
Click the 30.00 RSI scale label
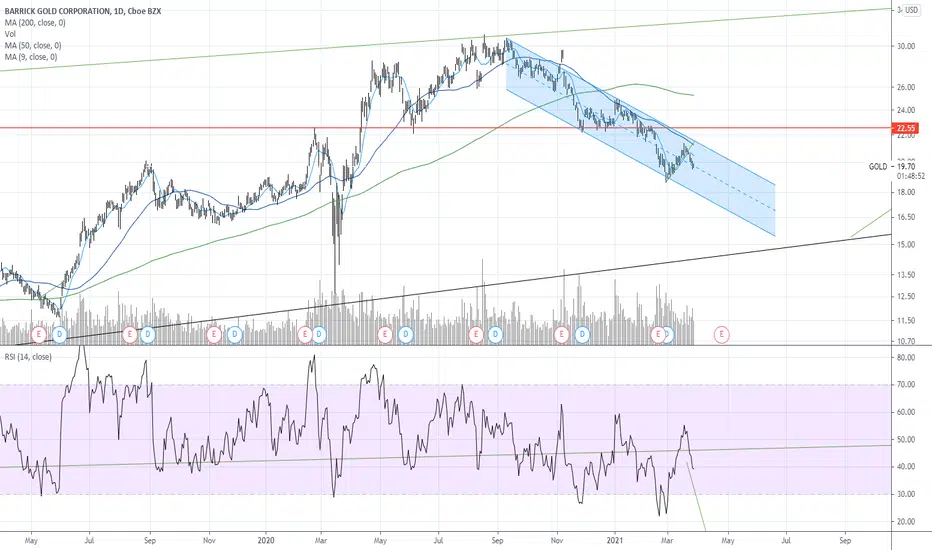tap(906, 494)
